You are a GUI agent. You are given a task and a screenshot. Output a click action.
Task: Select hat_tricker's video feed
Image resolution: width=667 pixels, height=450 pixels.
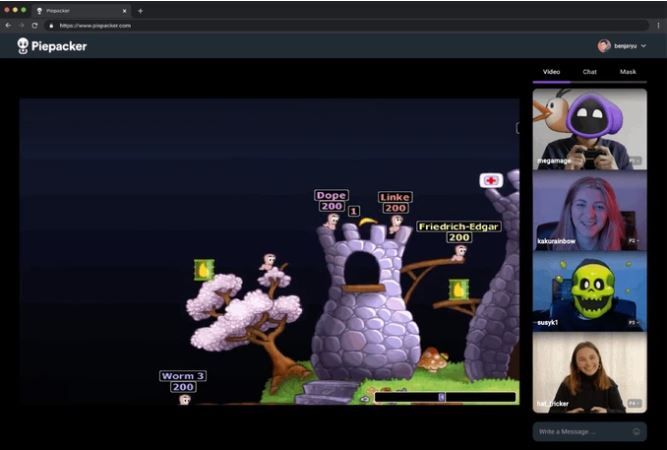coord(590,373)
